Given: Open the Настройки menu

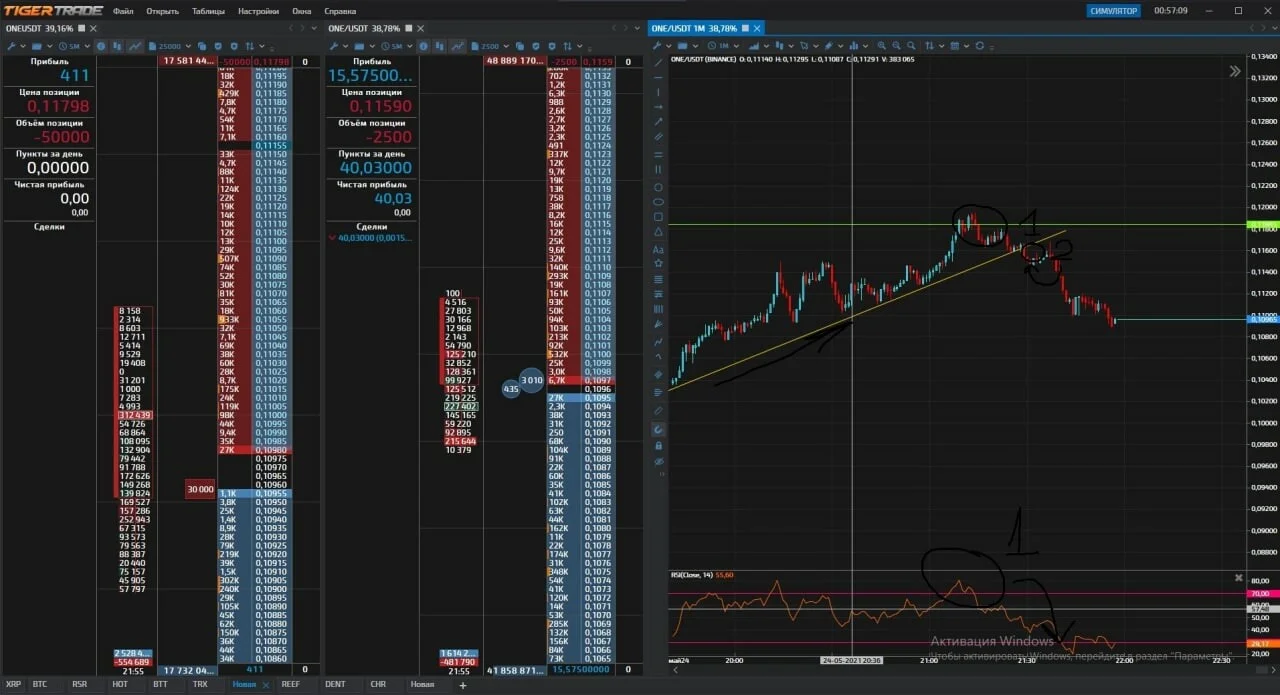Looking at the screenshot, I should point(258,11).
